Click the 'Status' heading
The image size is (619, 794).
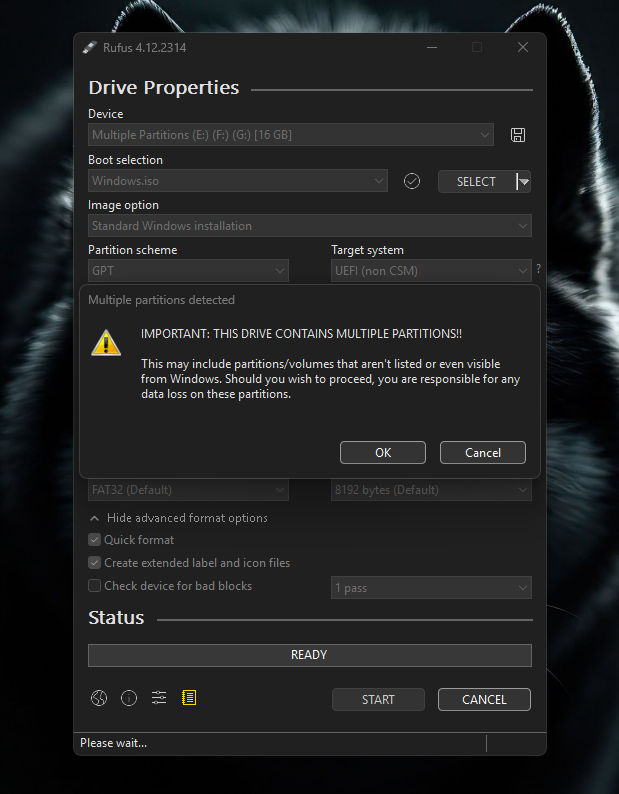pyautogui.click(x=116, y=618)
